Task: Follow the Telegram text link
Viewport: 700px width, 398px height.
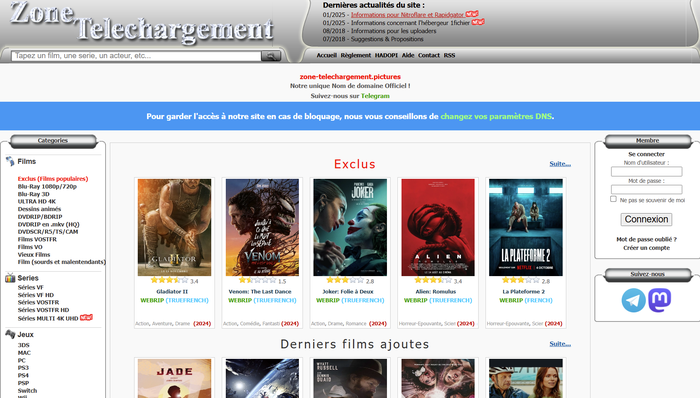Action: [x=375, y=96]
